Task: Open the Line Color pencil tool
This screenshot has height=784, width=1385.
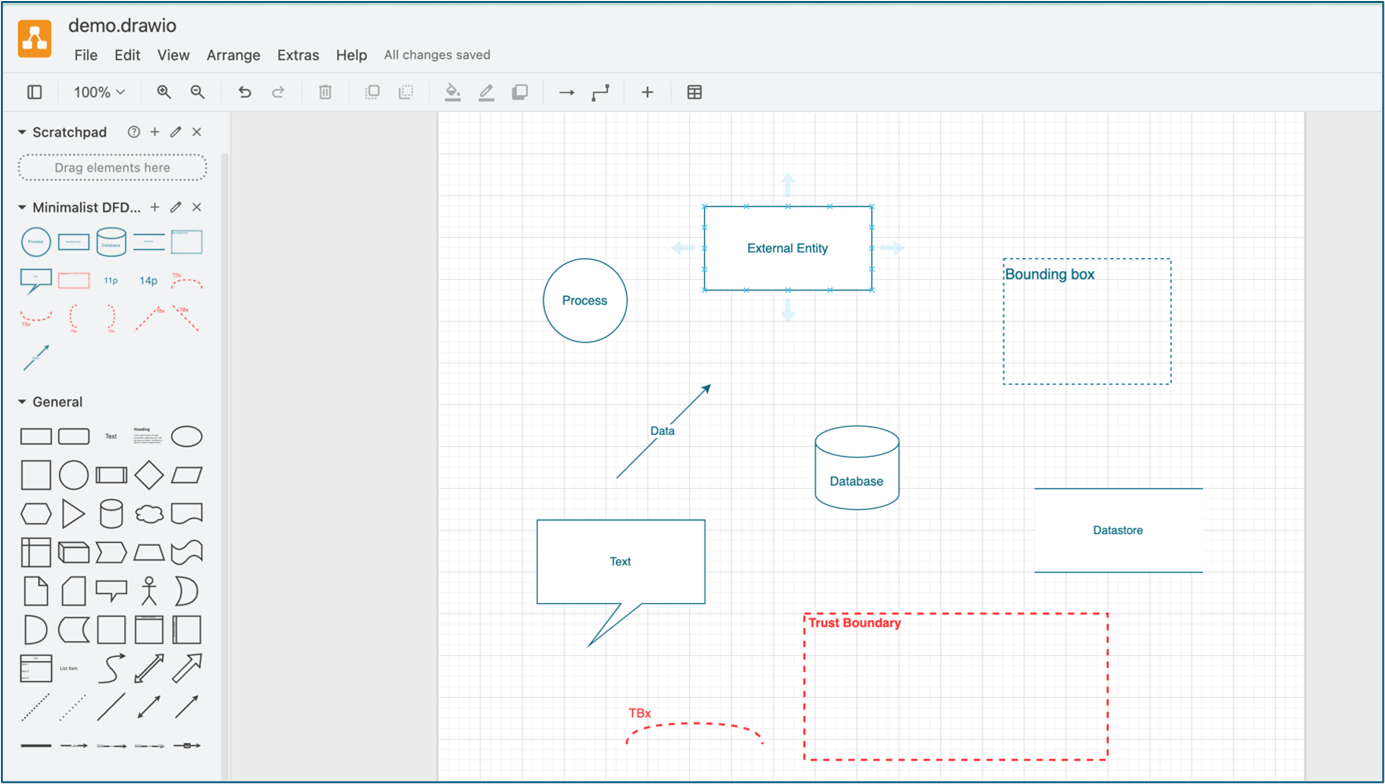Action: (486, 92)
